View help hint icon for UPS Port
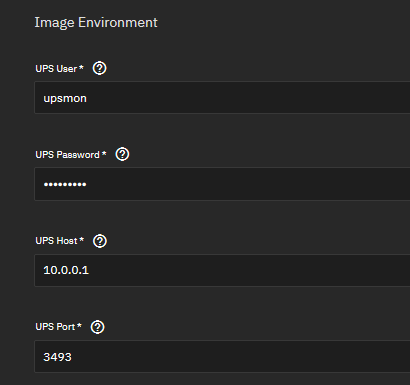This screenshot has height=385, width=410. pyautogui.click(x=97, y=327)
